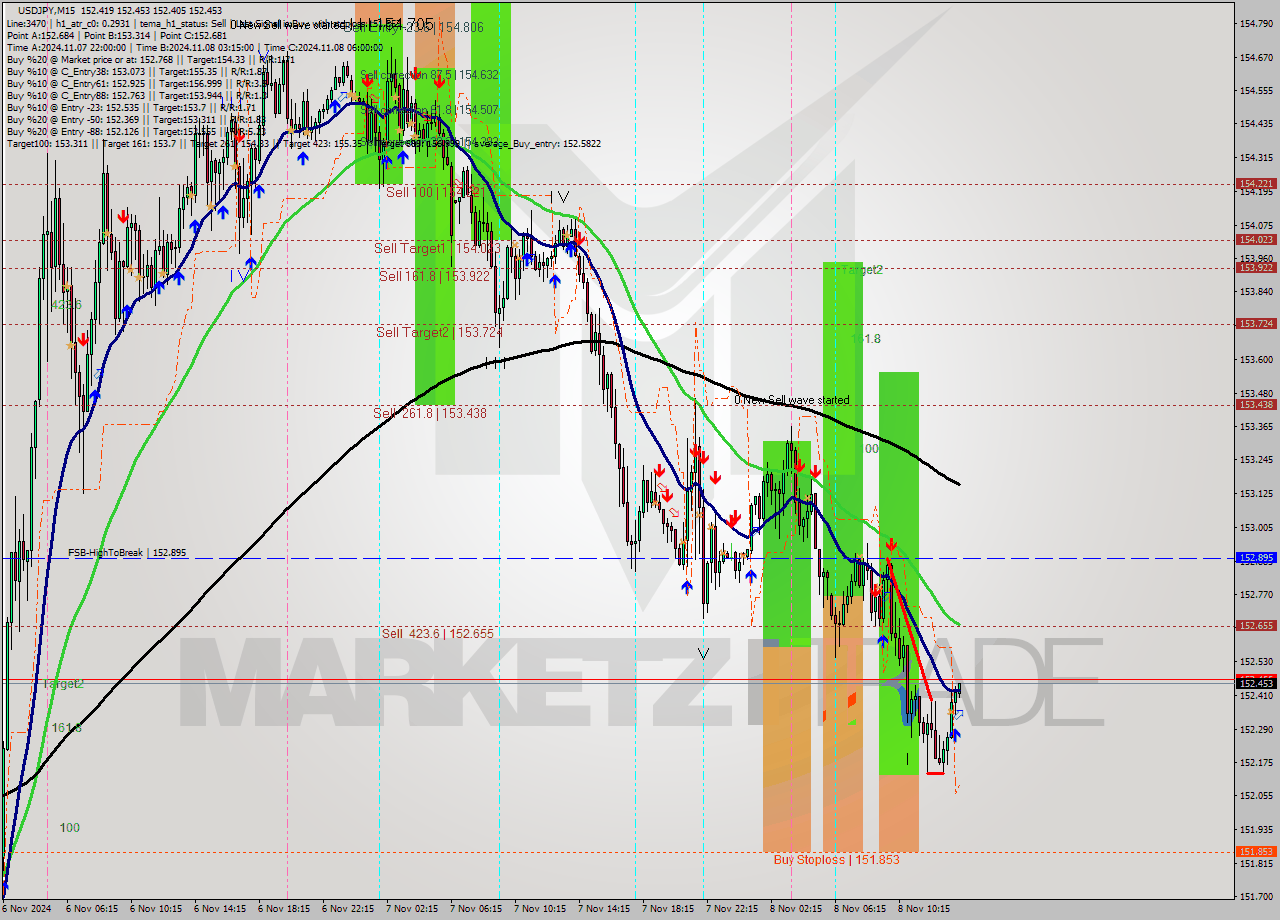
Task: Select the 'Sell 423.6 | 152.655' label
Action: (x=437, y=633)
